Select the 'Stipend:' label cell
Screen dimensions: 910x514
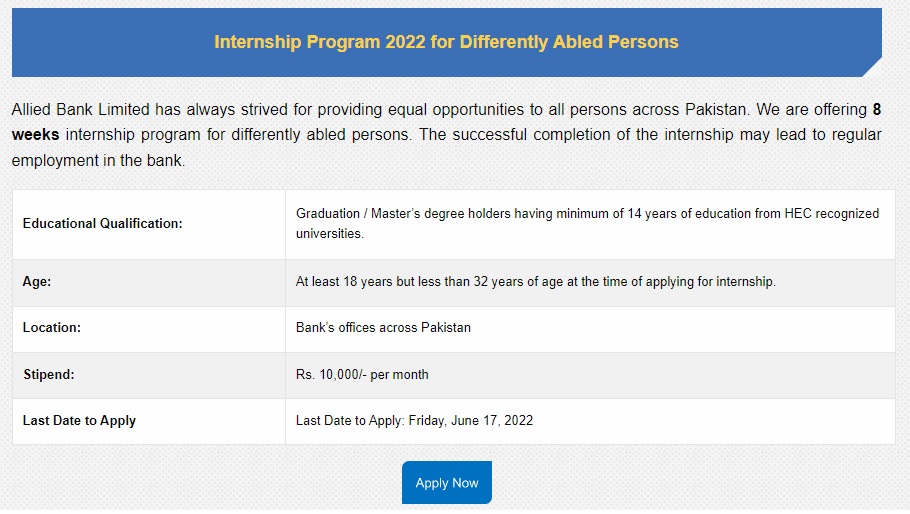(x=49, y=375)
